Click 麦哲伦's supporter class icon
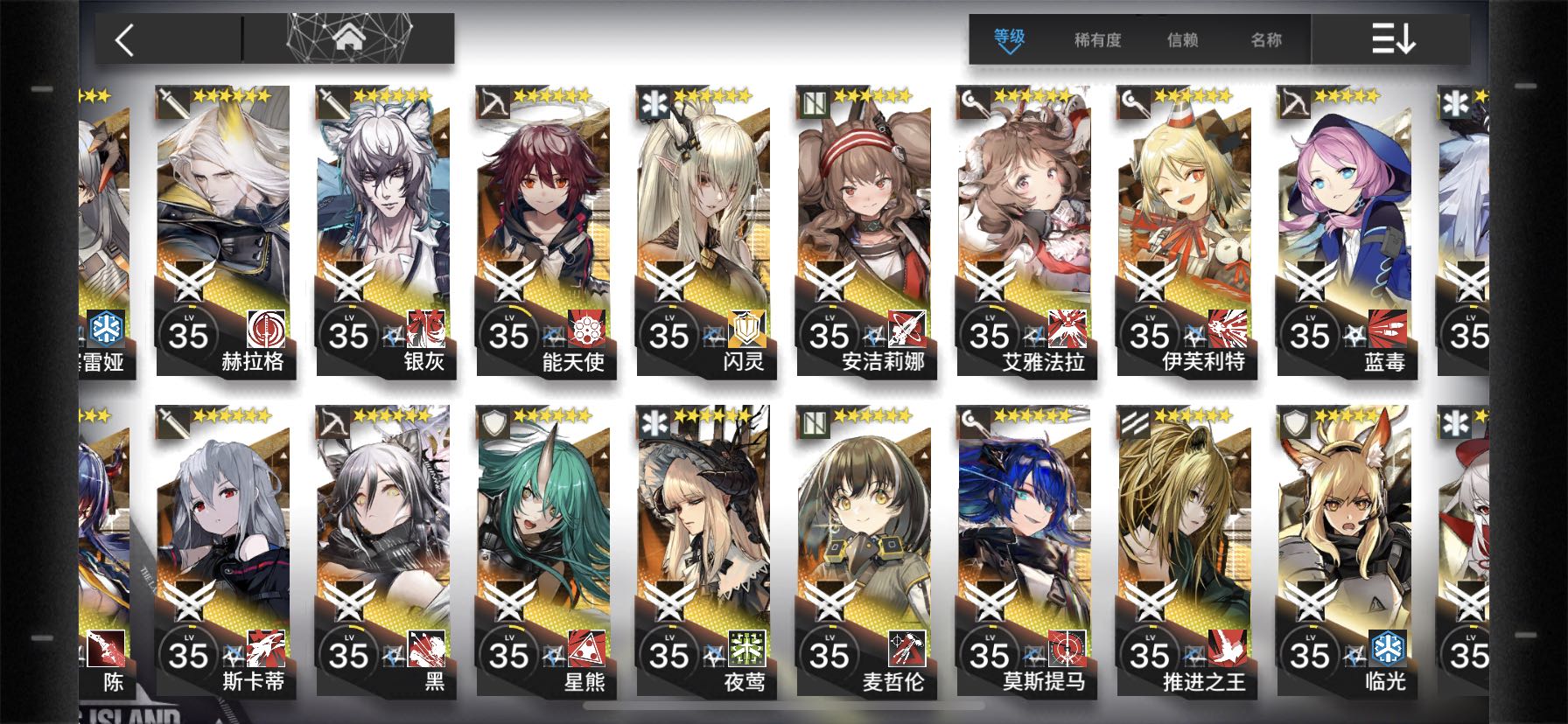Image resolution: width=1568 pixels, height=724 pixels. 814,423
